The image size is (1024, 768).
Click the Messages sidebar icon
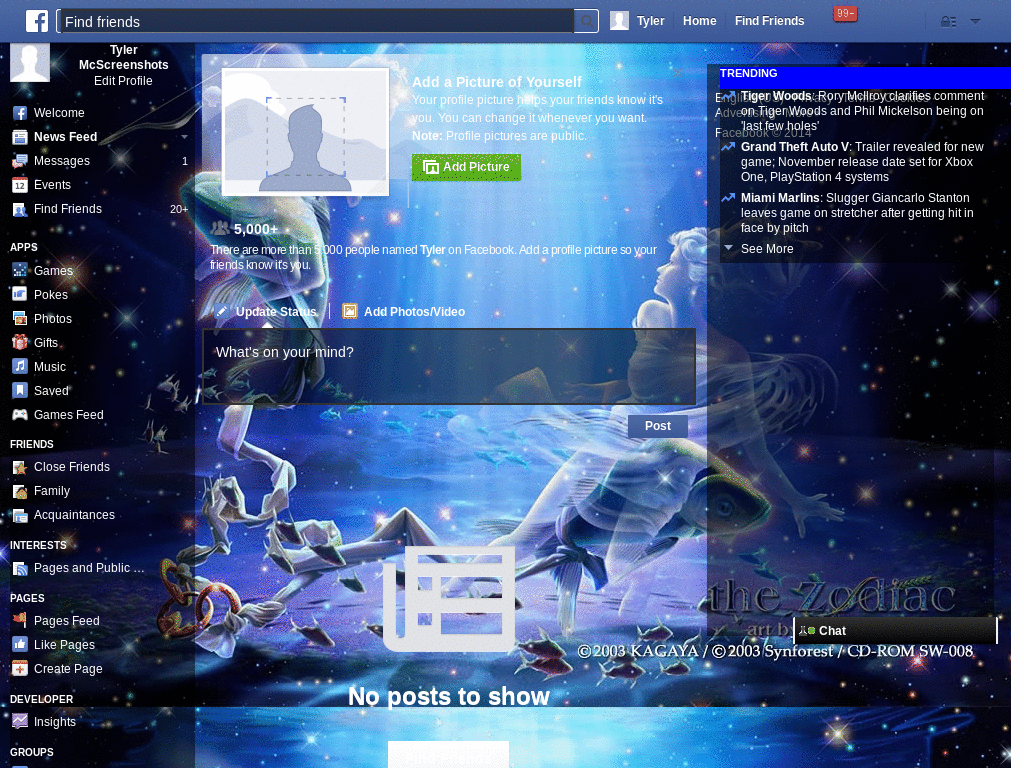point(20,161)
